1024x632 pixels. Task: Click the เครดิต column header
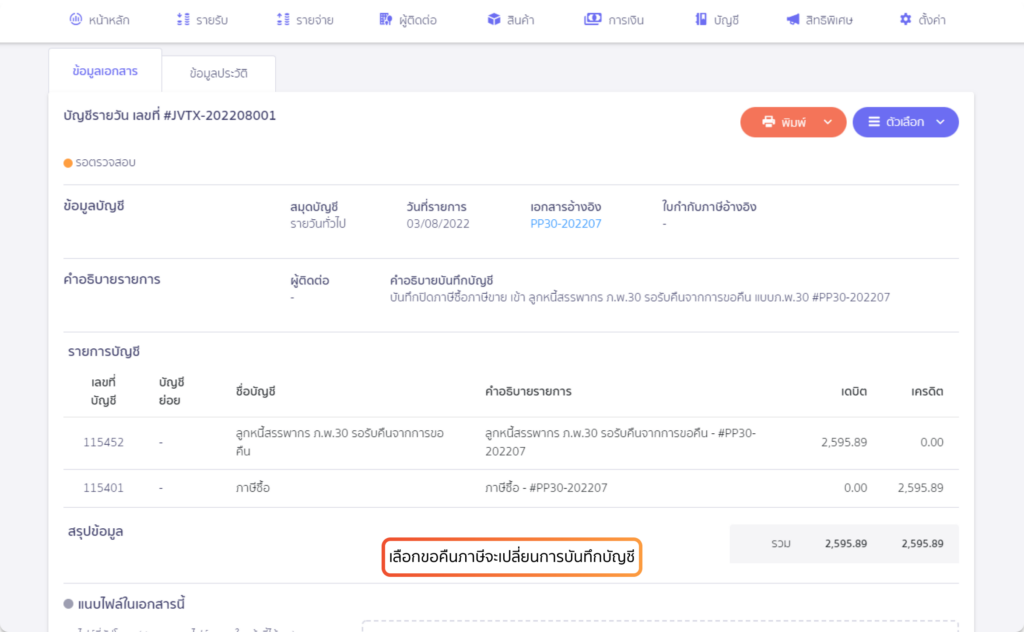click(927, 392)
